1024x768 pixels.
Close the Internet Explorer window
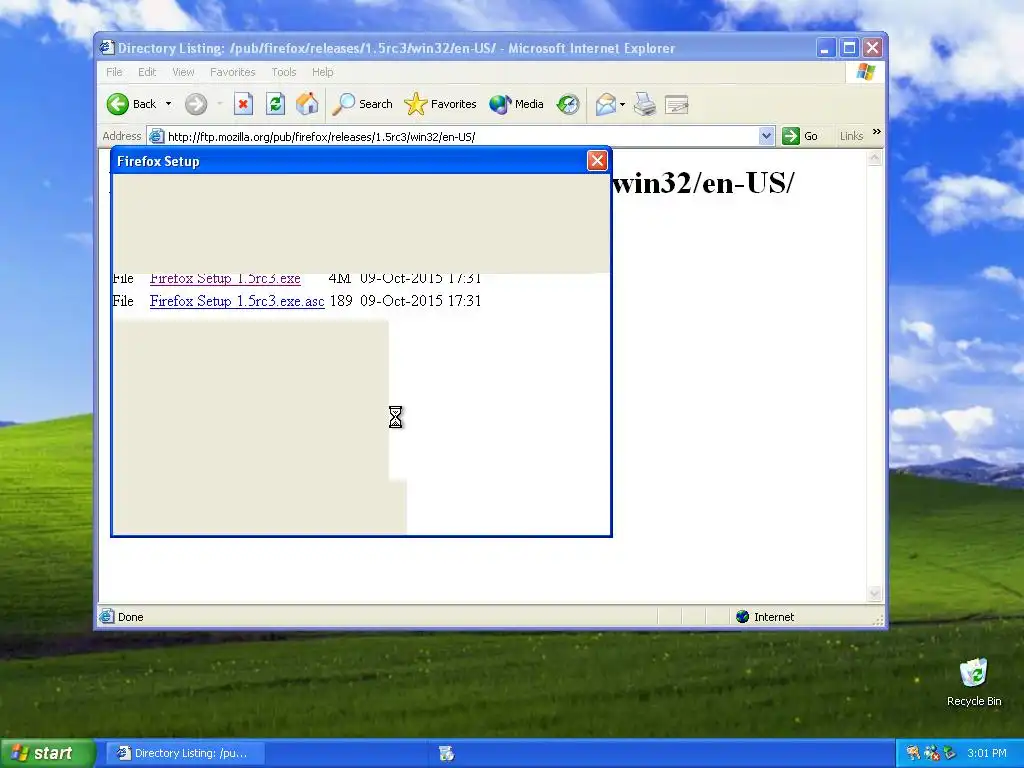click(872, 48)
